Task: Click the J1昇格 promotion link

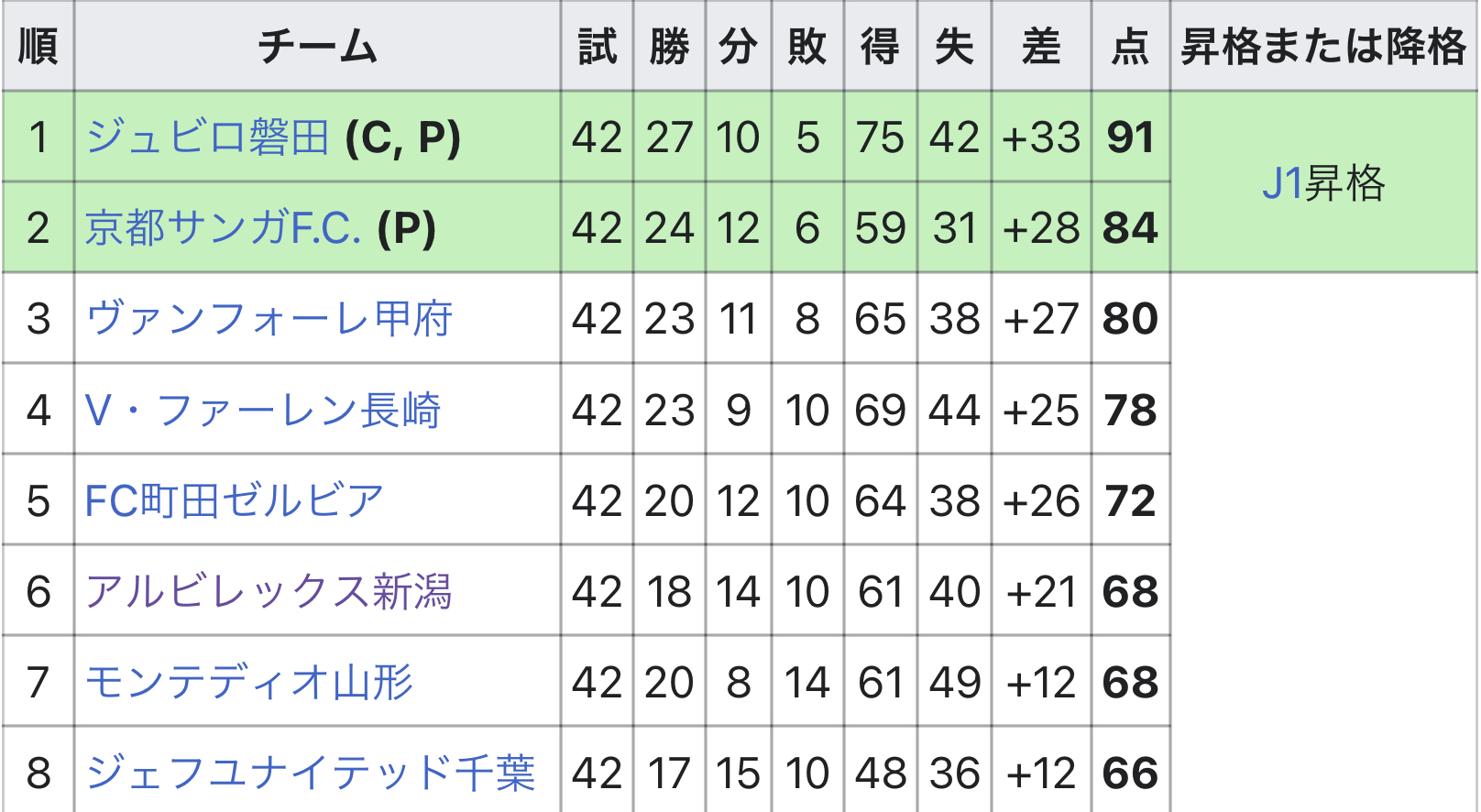Action: 1322,182
